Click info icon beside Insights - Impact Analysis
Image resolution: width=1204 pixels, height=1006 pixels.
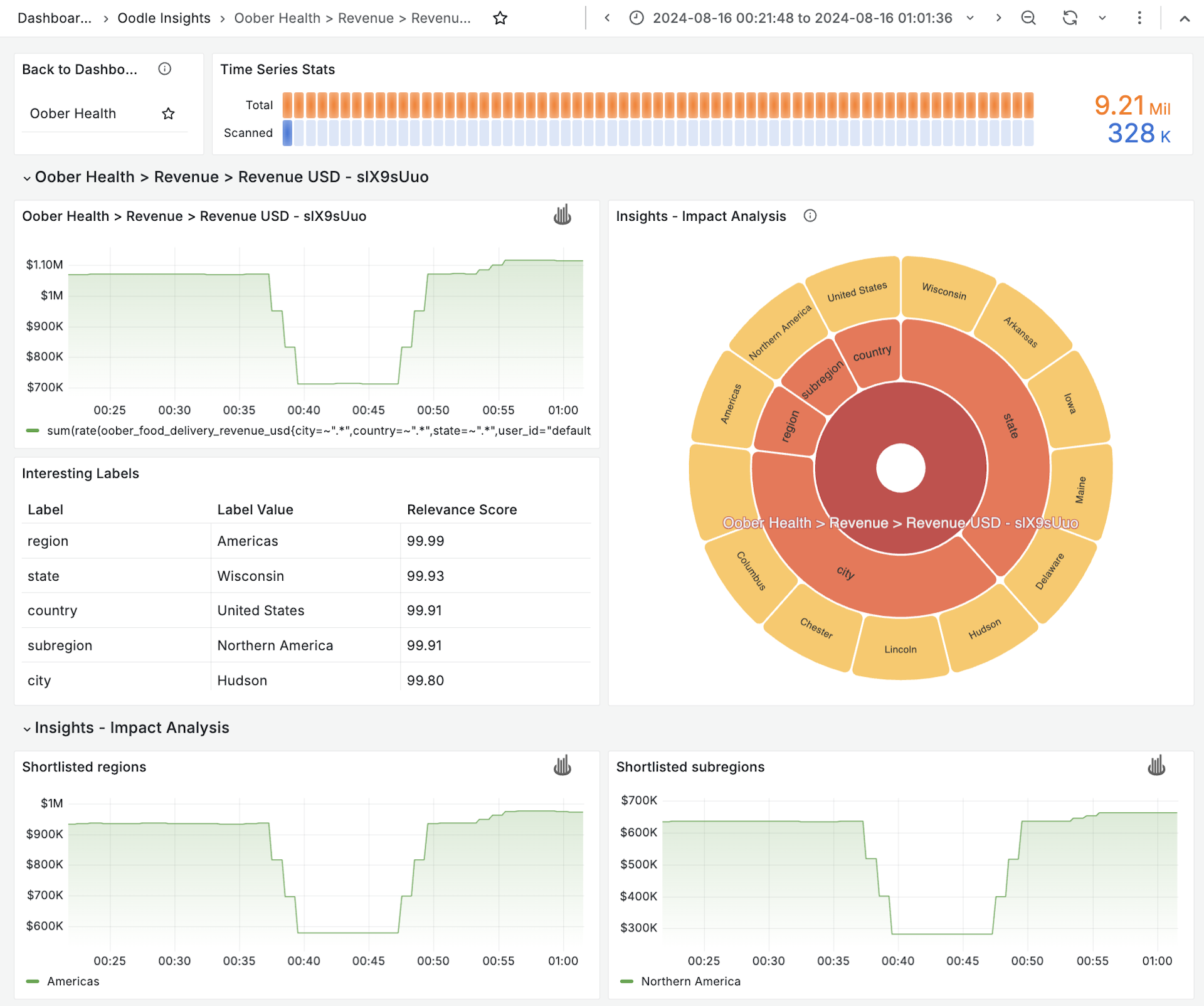point(810,216)
